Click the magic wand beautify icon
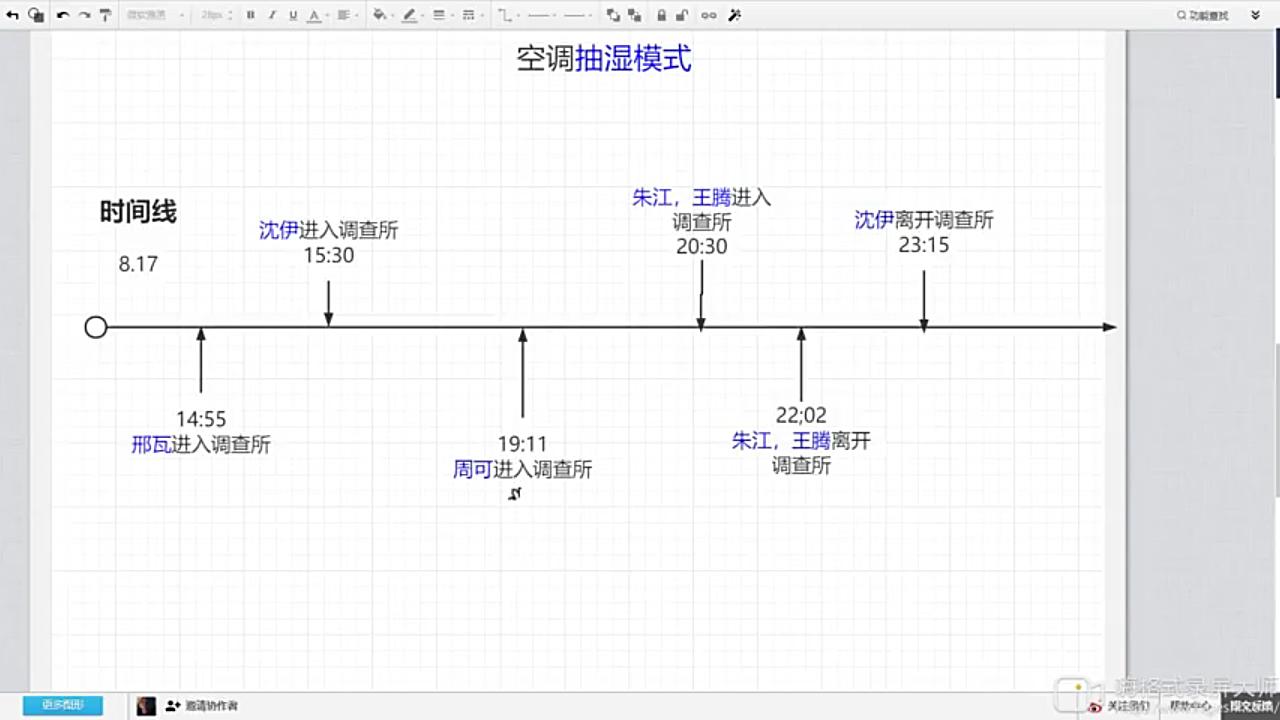Viewport: 1280px width, 720px height. click(734, 15)
